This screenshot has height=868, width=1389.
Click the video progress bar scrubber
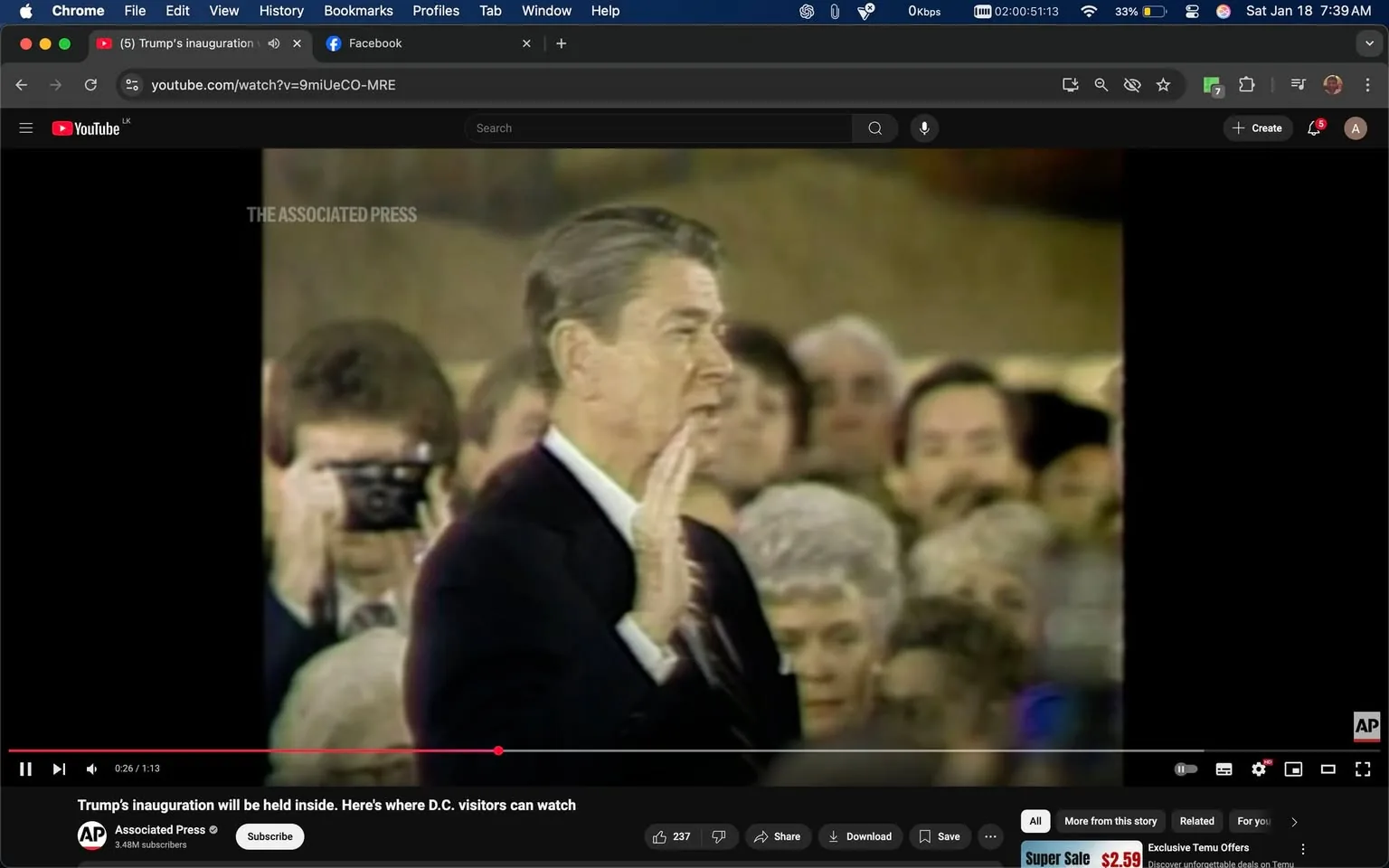point(498,750)
